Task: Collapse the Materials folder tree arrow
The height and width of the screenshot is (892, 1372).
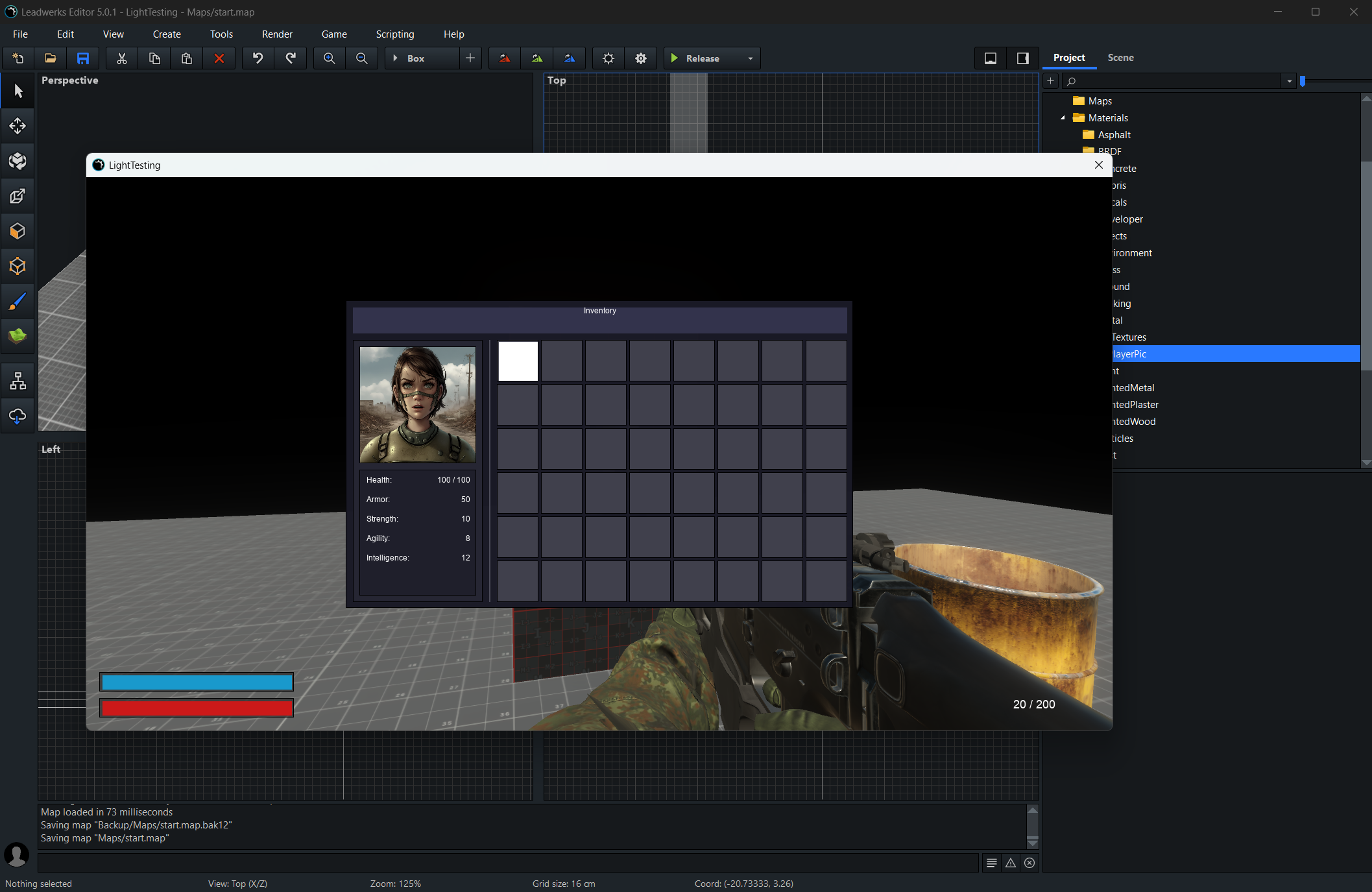Action: (1063, 118)
